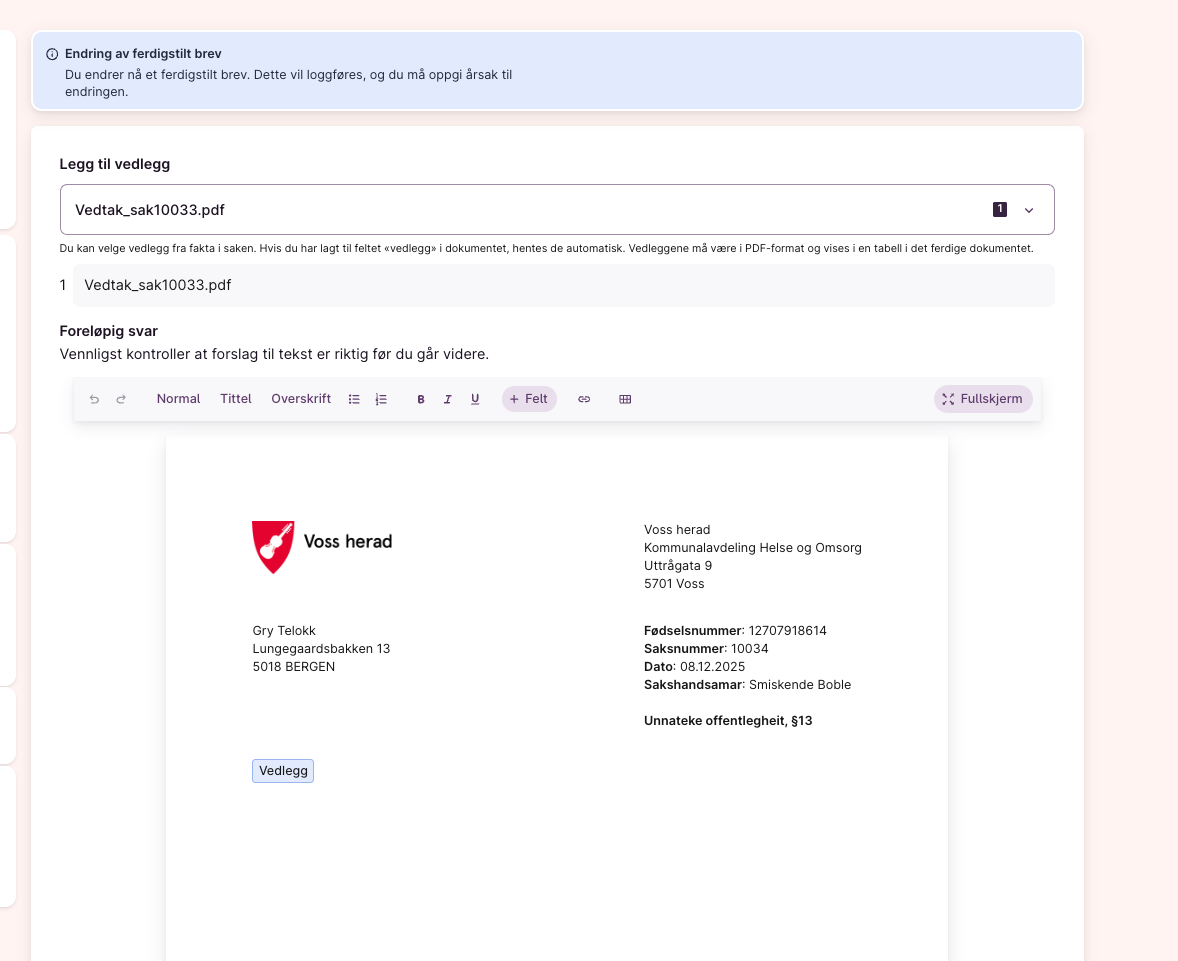Apply the Tittel text style
This screenshot has width=1178, height=961.
(236, 399)
